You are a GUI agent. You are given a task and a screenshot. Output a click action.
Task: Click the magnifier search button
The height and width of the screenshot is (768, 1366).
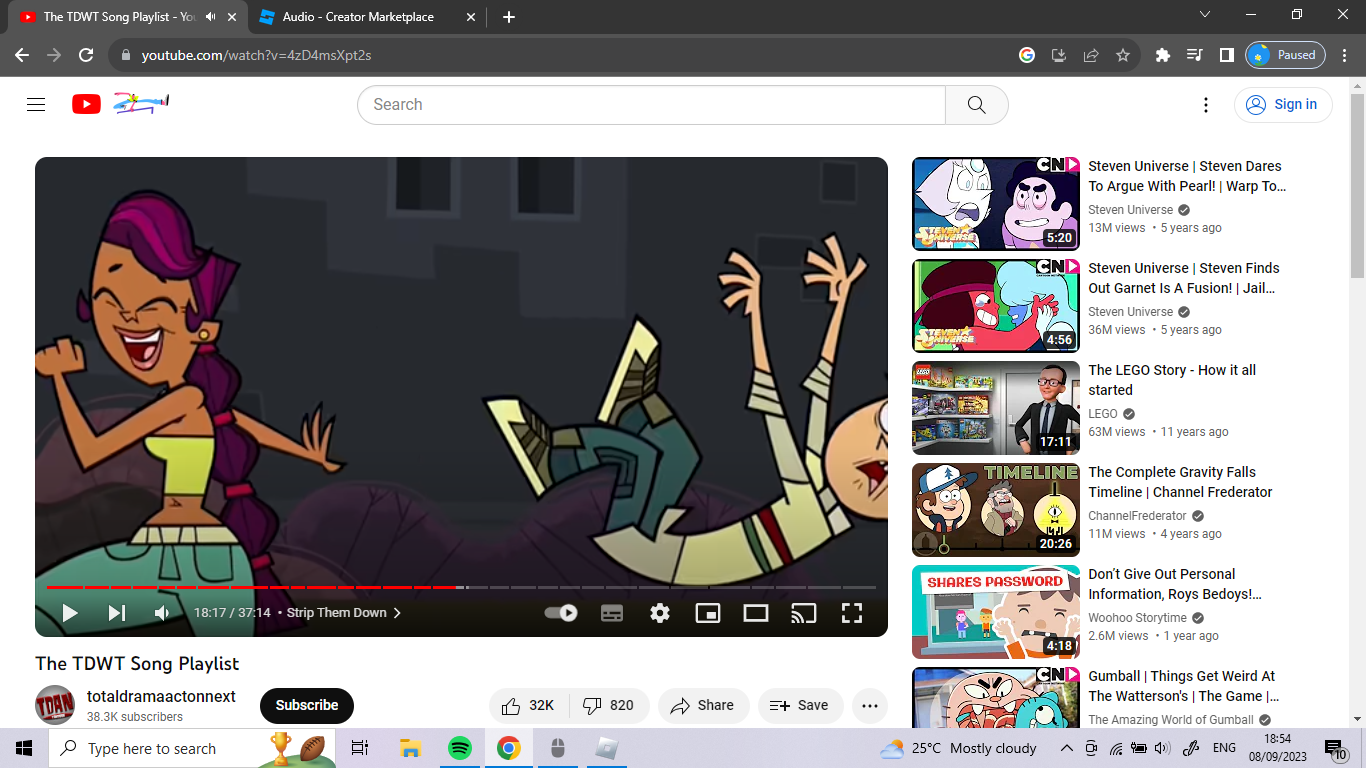coord(977,104)
